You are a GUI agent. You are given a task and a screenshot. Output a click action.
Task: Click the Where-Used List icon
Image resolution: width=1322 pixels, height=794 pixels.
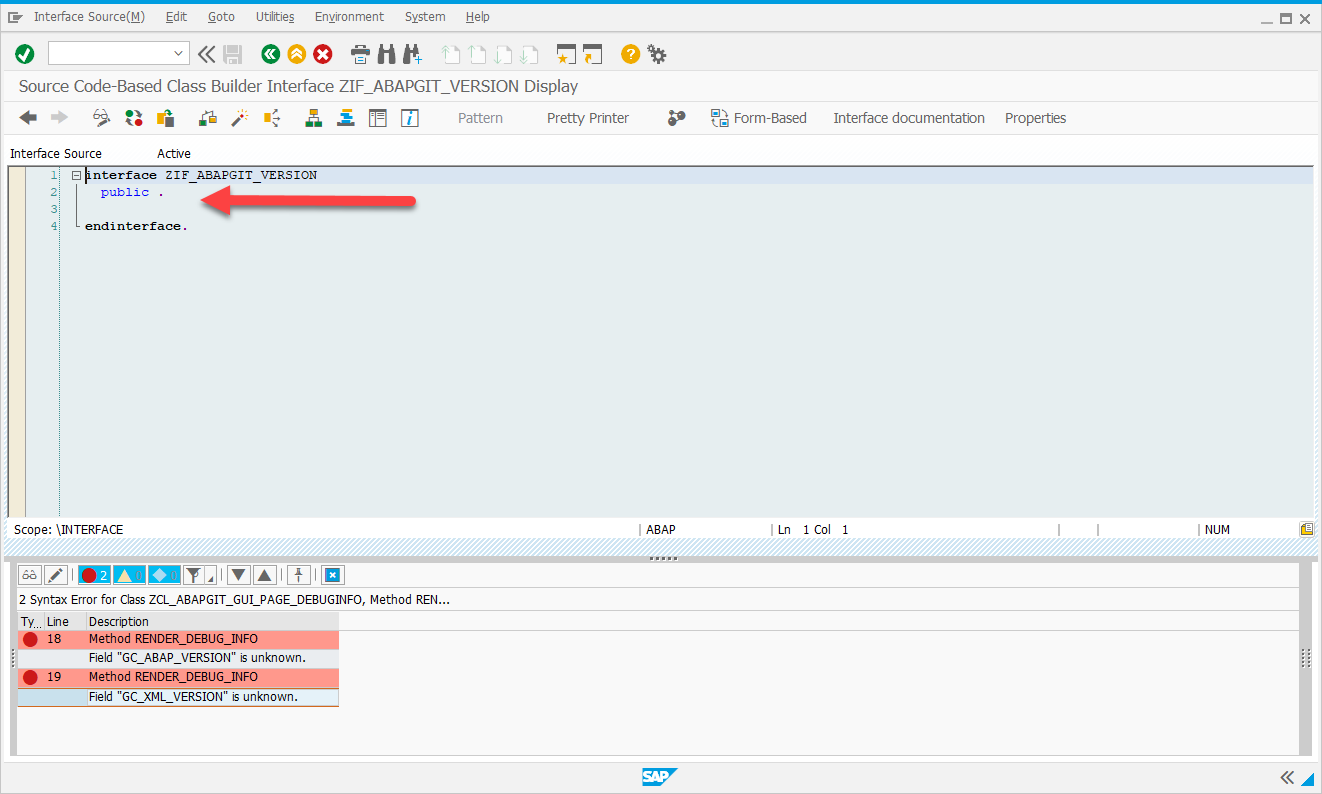[x=271, y=118]
